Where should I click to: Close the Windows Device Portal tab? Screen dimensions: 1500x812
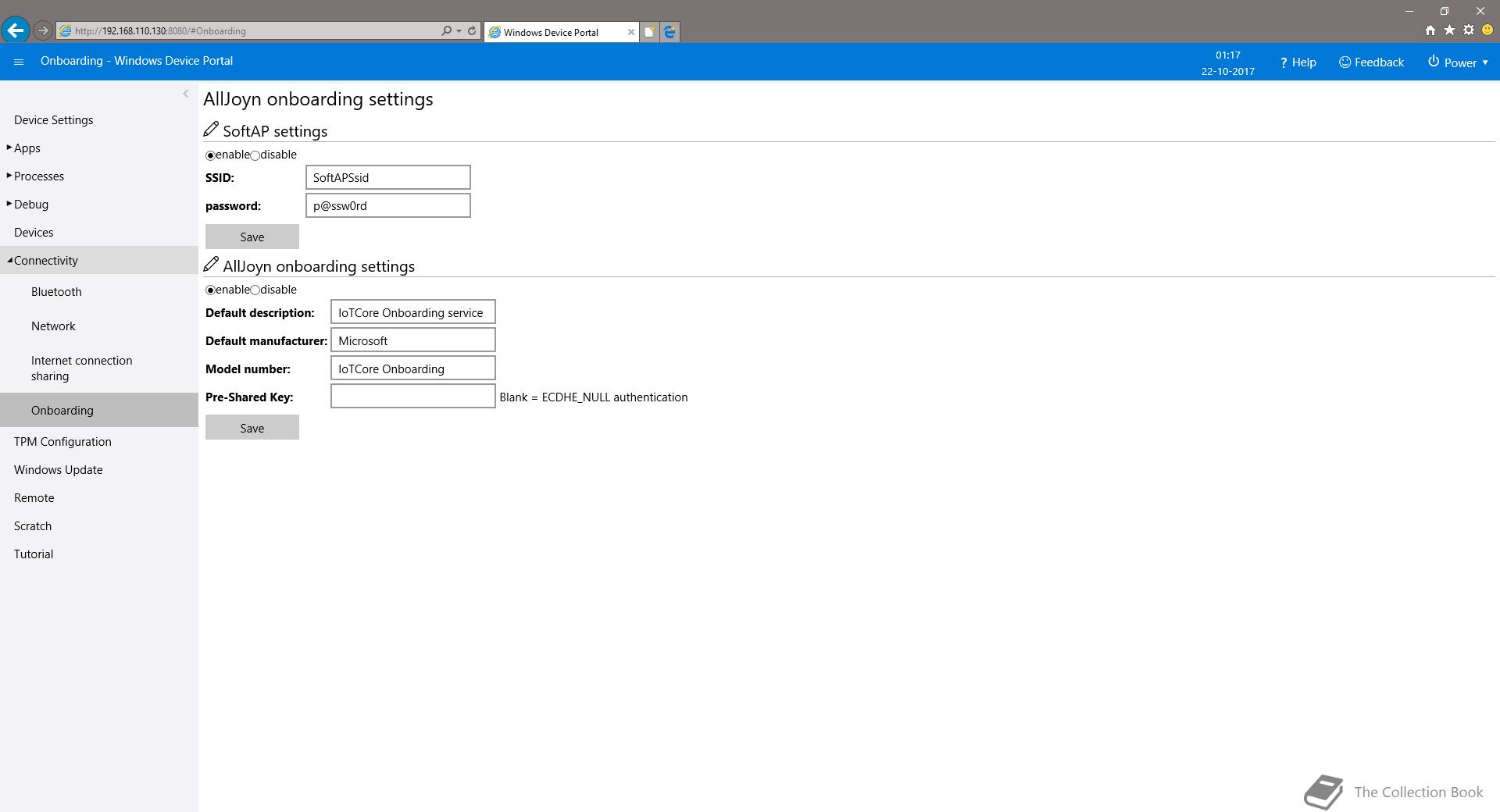[631, 32]
